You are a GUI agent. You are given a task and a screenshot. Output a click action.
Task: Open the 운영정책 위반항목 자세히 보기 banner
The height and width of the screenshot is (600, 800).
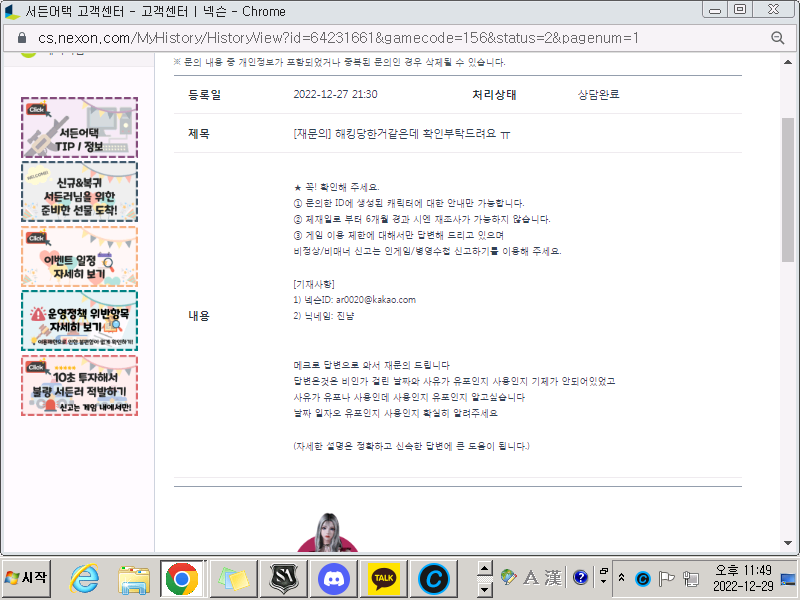click(79, 320)
